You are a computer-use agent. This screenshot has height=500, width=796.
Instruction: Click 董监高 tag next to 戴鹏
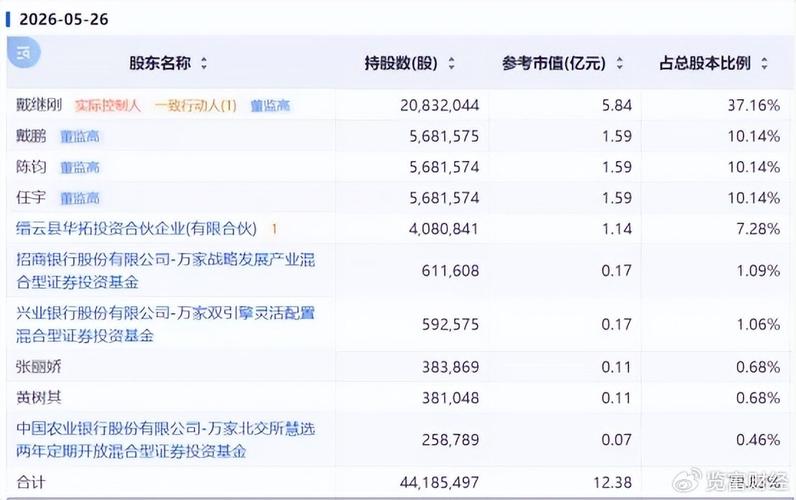click(x=80, y=137)
